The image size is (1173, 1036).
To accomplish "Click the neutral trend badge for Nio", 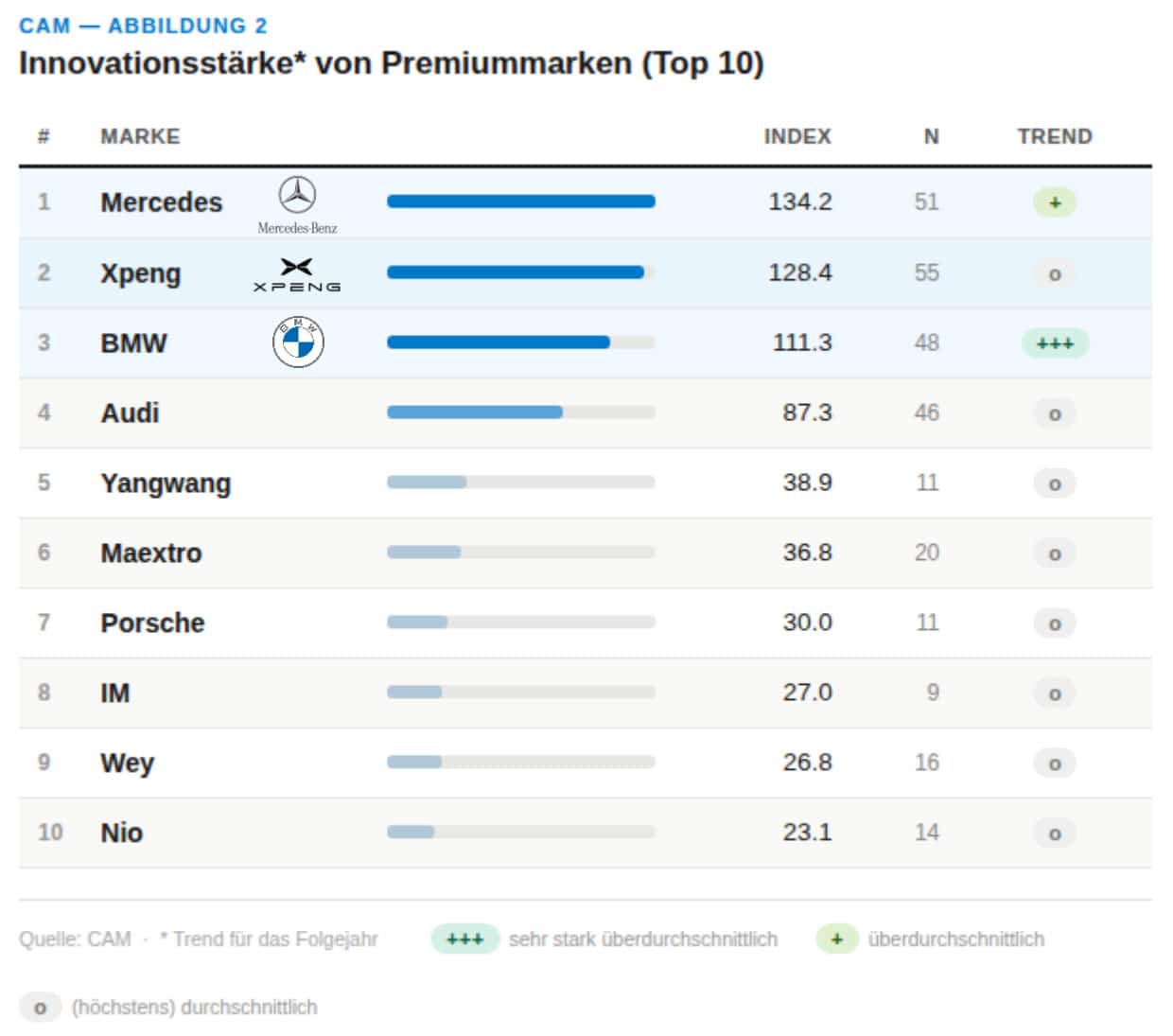I will click(x=1054, y=834).
